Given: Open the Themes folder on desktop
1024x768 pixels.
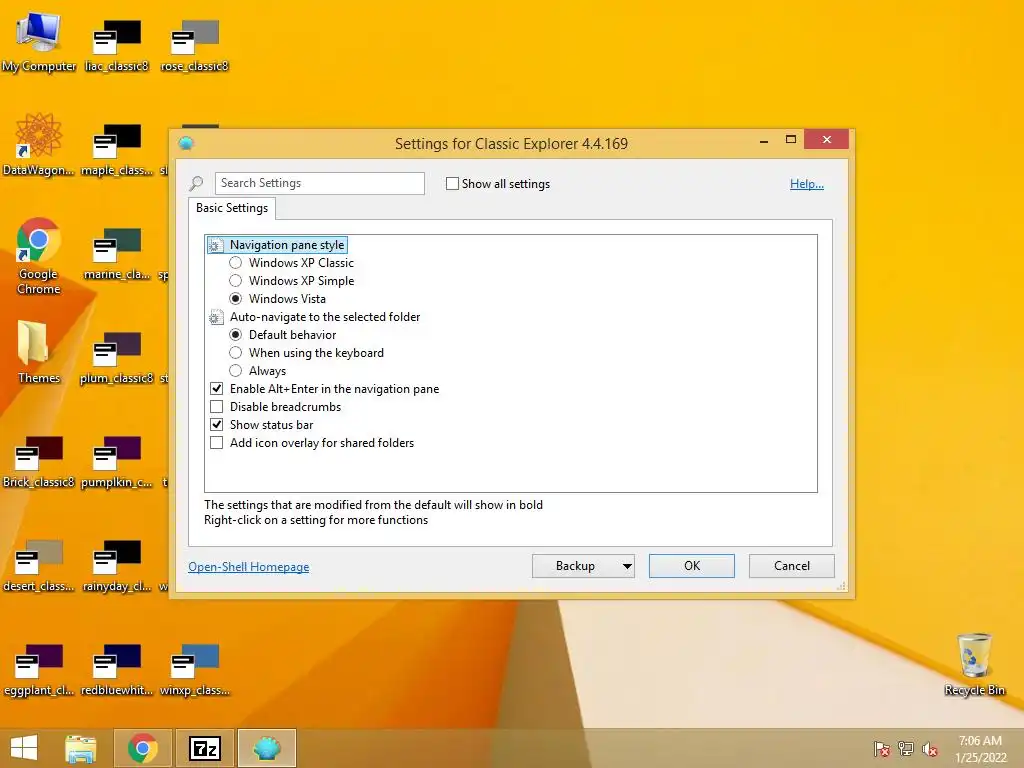Looking at the screenshot, I should (39, 351).
